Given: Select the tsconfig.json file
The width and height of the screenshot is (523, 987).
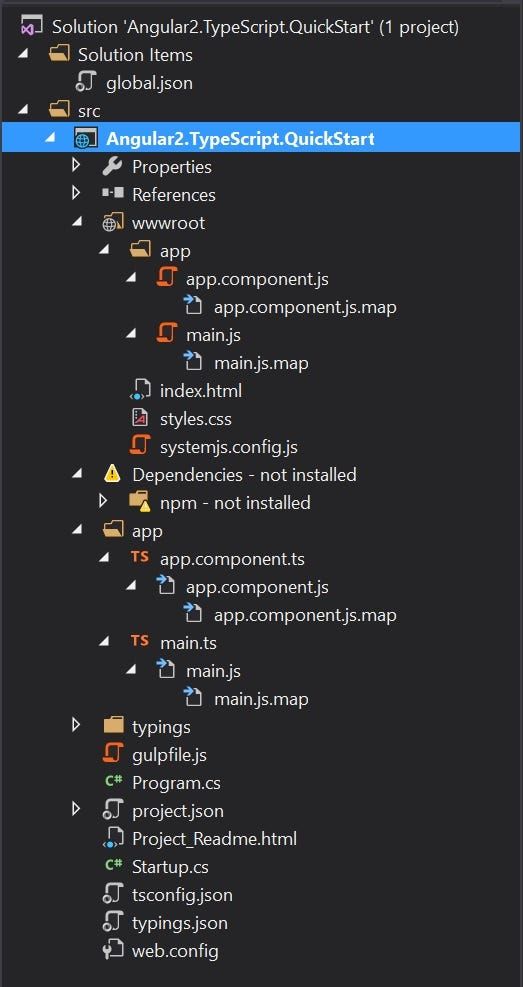Looking at the screenshot, I should click(182, 895).
